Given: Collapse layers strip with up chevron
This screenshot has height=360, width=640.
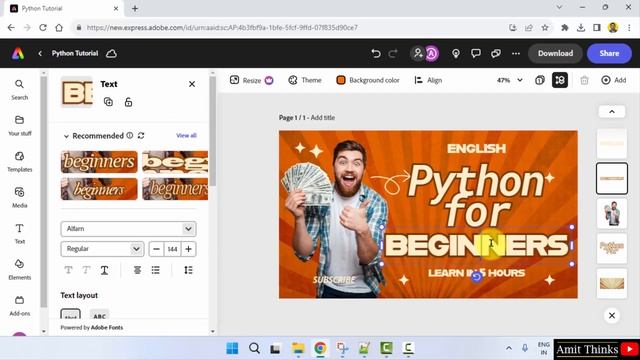Looking at the screenshot, I should click(x=612, y=112).
